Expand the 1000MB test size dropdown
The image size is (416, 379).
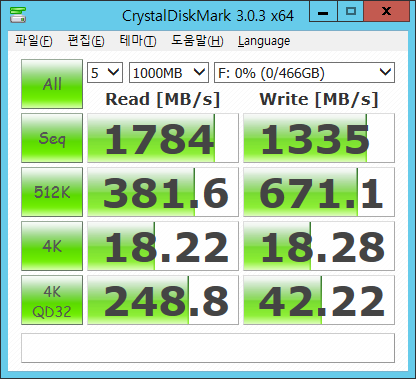[x=169, y=72]
